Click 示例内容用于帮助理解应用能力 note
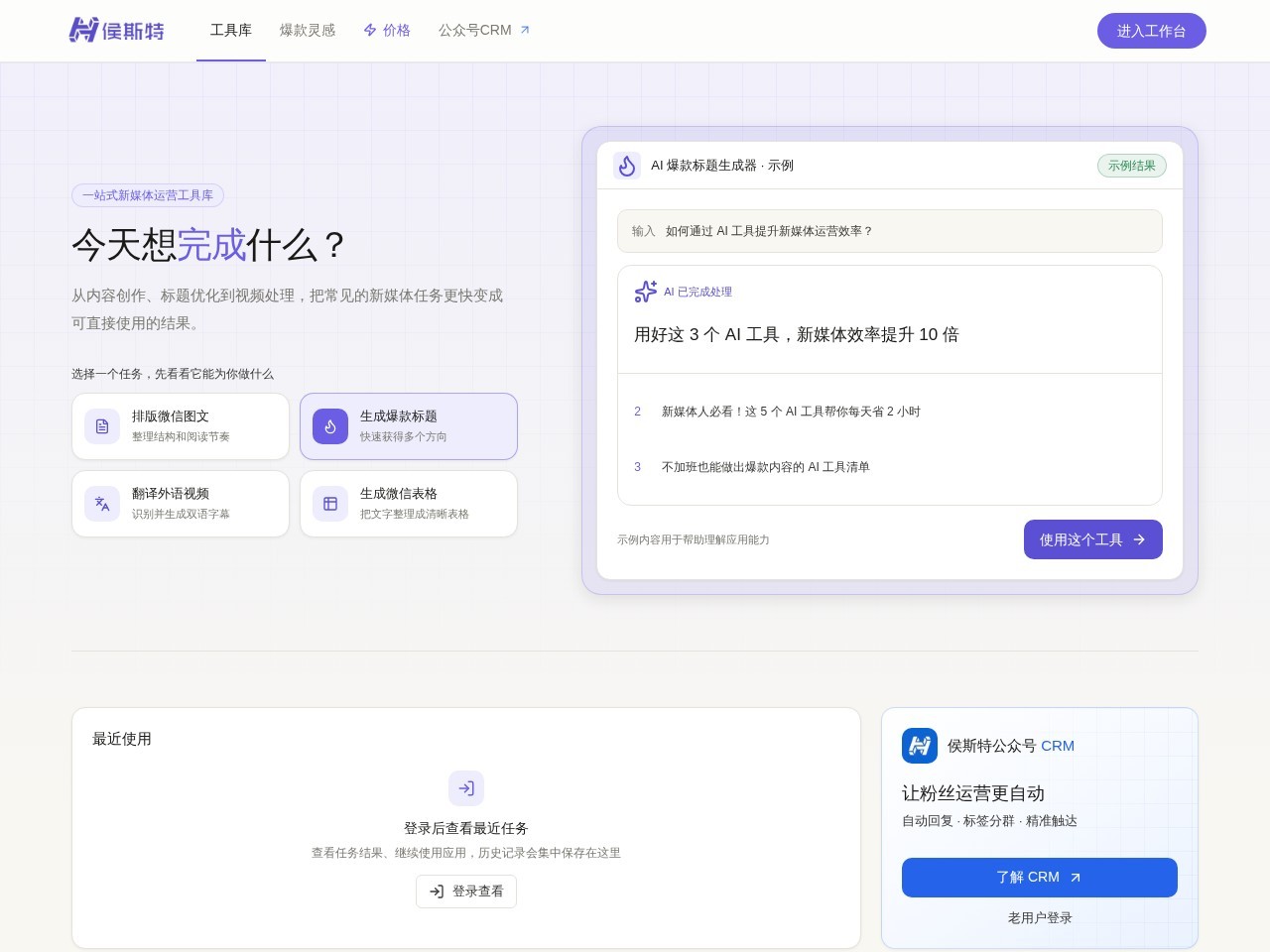Image resolution: width=1270 pixels, height=952 pixels. [x=694, y=539]
